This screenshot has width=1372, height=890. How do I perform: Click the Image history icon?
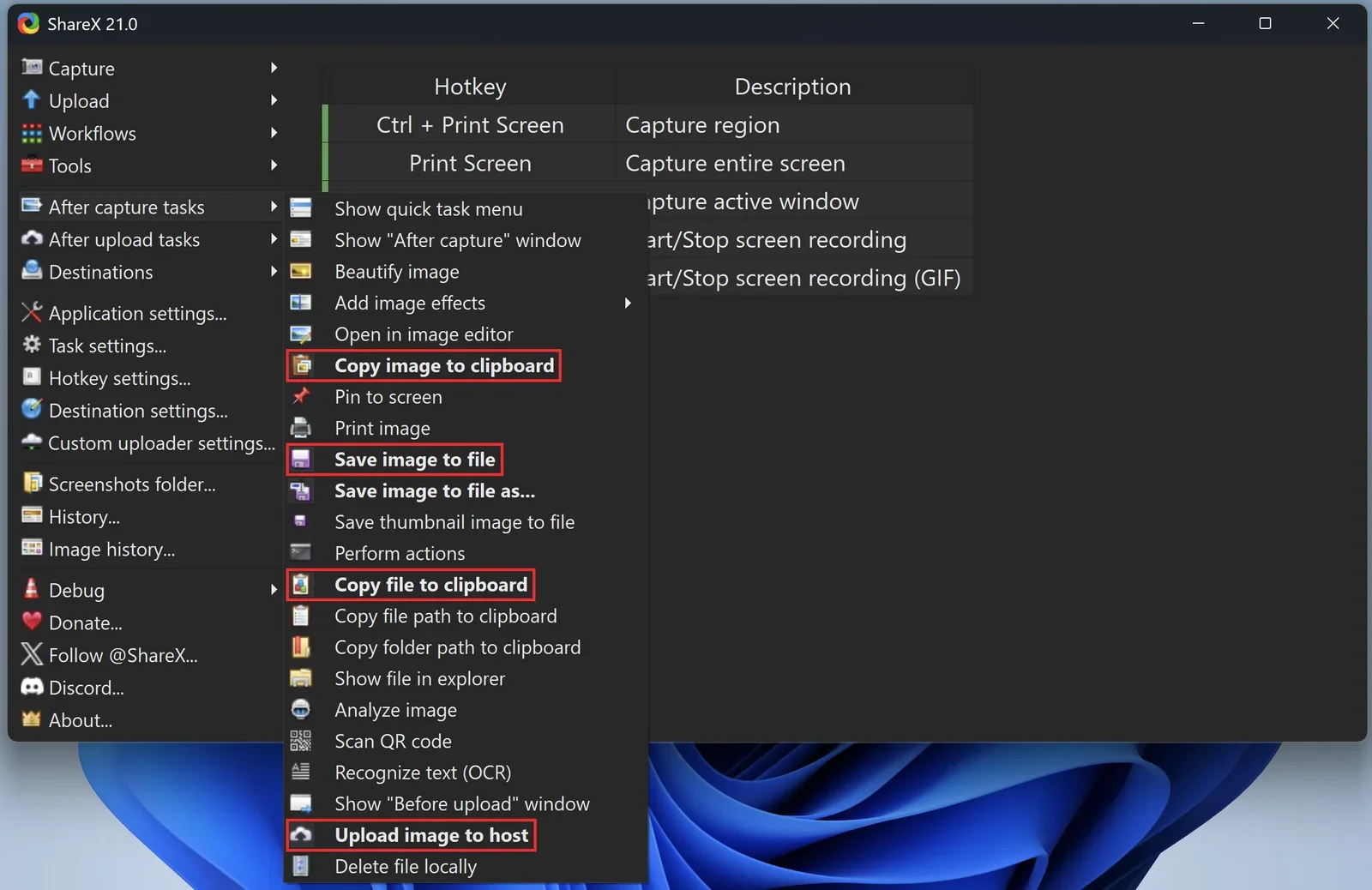click(x=32, y=548)
